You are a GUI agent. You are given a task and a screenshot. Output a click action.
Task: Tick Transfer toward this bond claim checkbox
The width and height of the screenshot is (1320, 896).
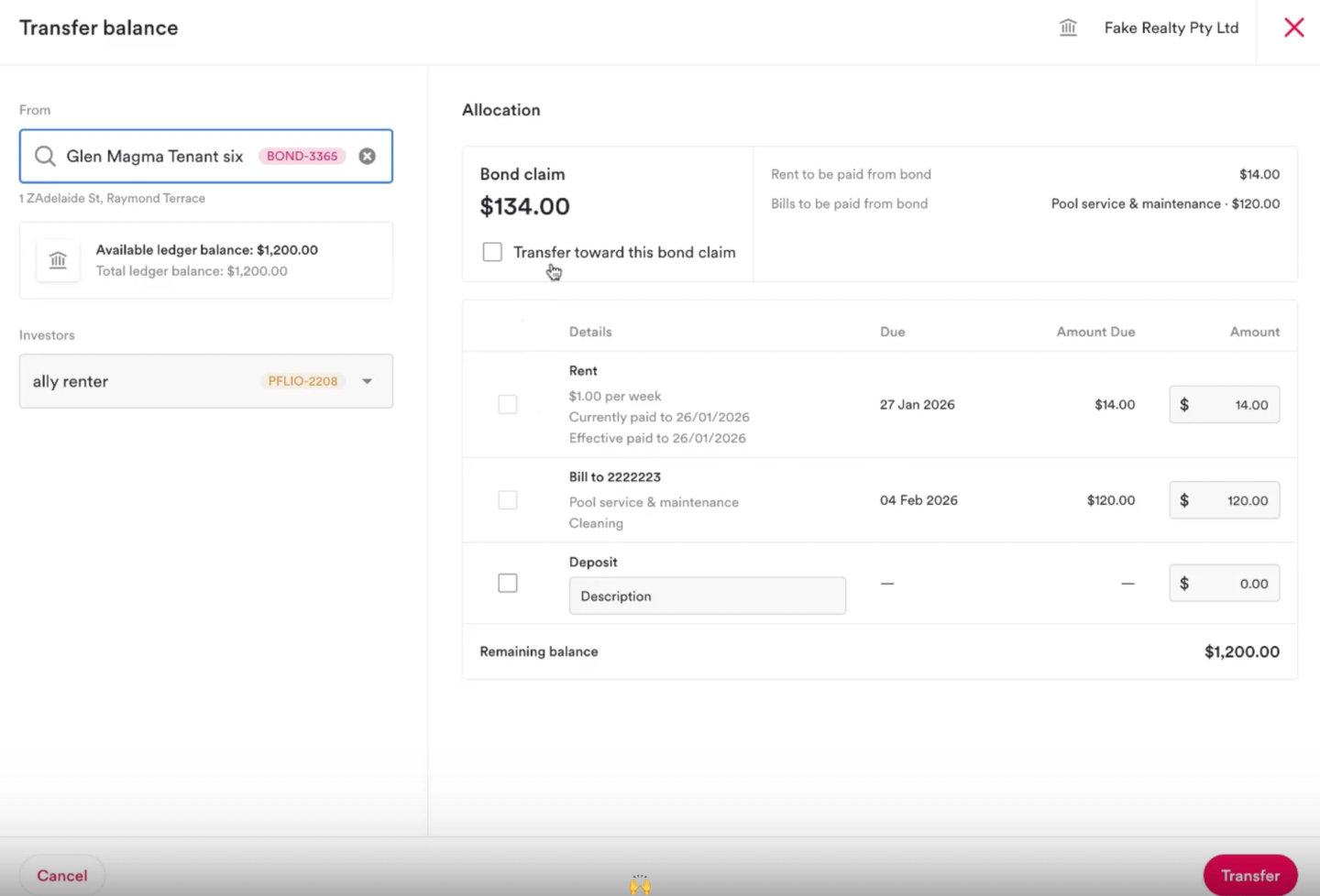(492, 252)
